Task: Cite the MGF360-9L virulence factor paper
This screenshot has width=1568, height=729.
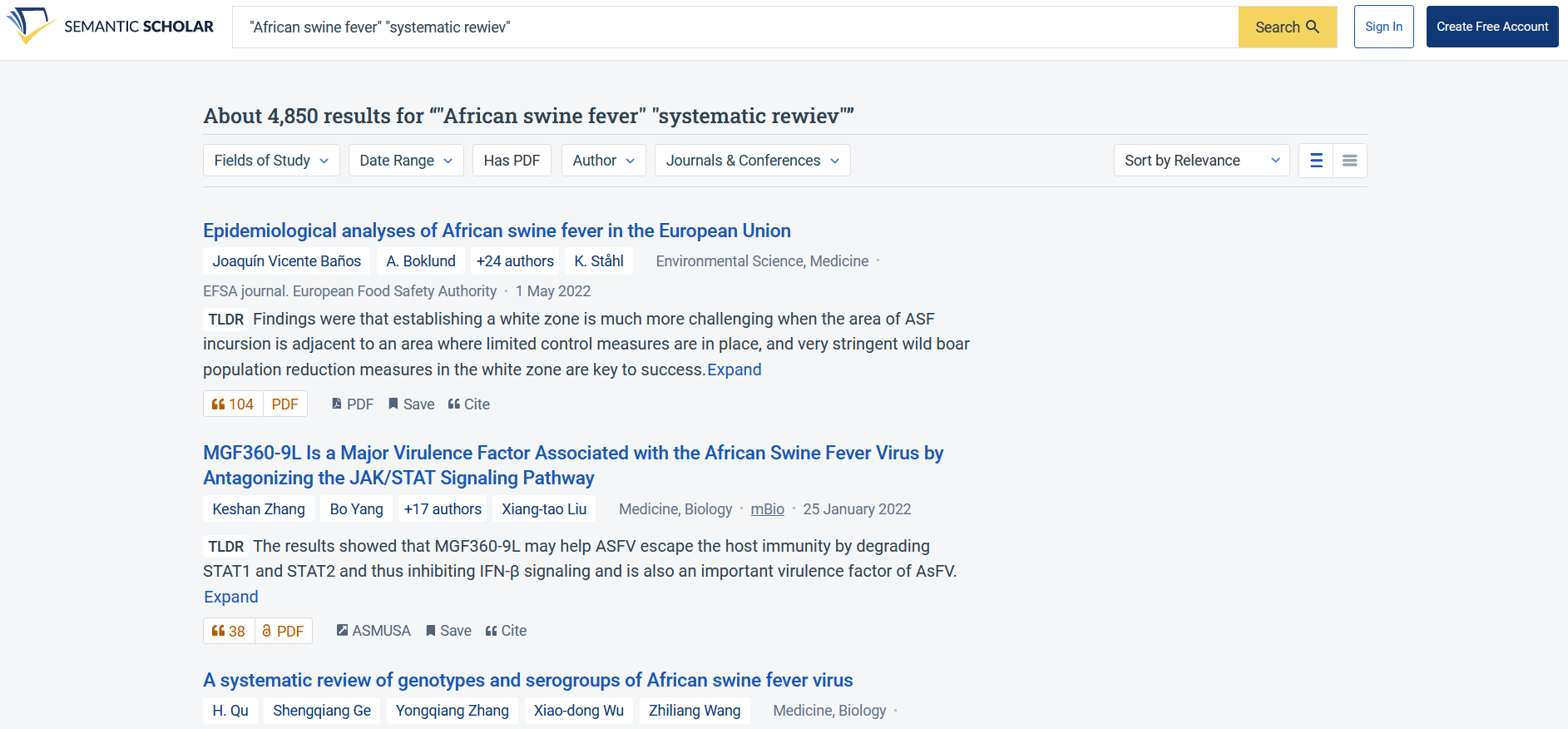Action: coord(506,631)
